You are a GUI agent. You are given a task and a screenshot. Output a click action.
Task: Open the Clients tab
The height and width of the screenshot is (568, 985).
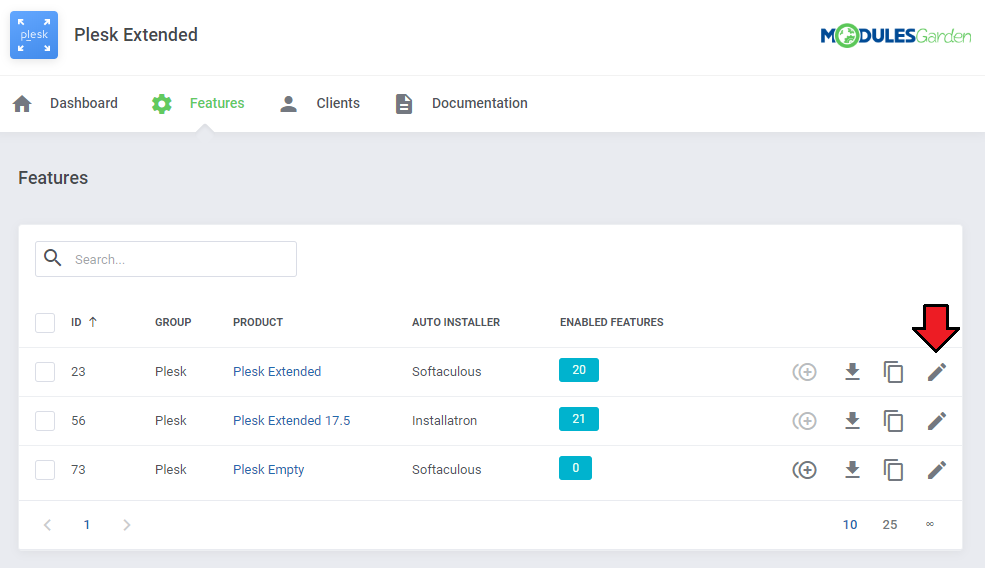tap(338, 103)
